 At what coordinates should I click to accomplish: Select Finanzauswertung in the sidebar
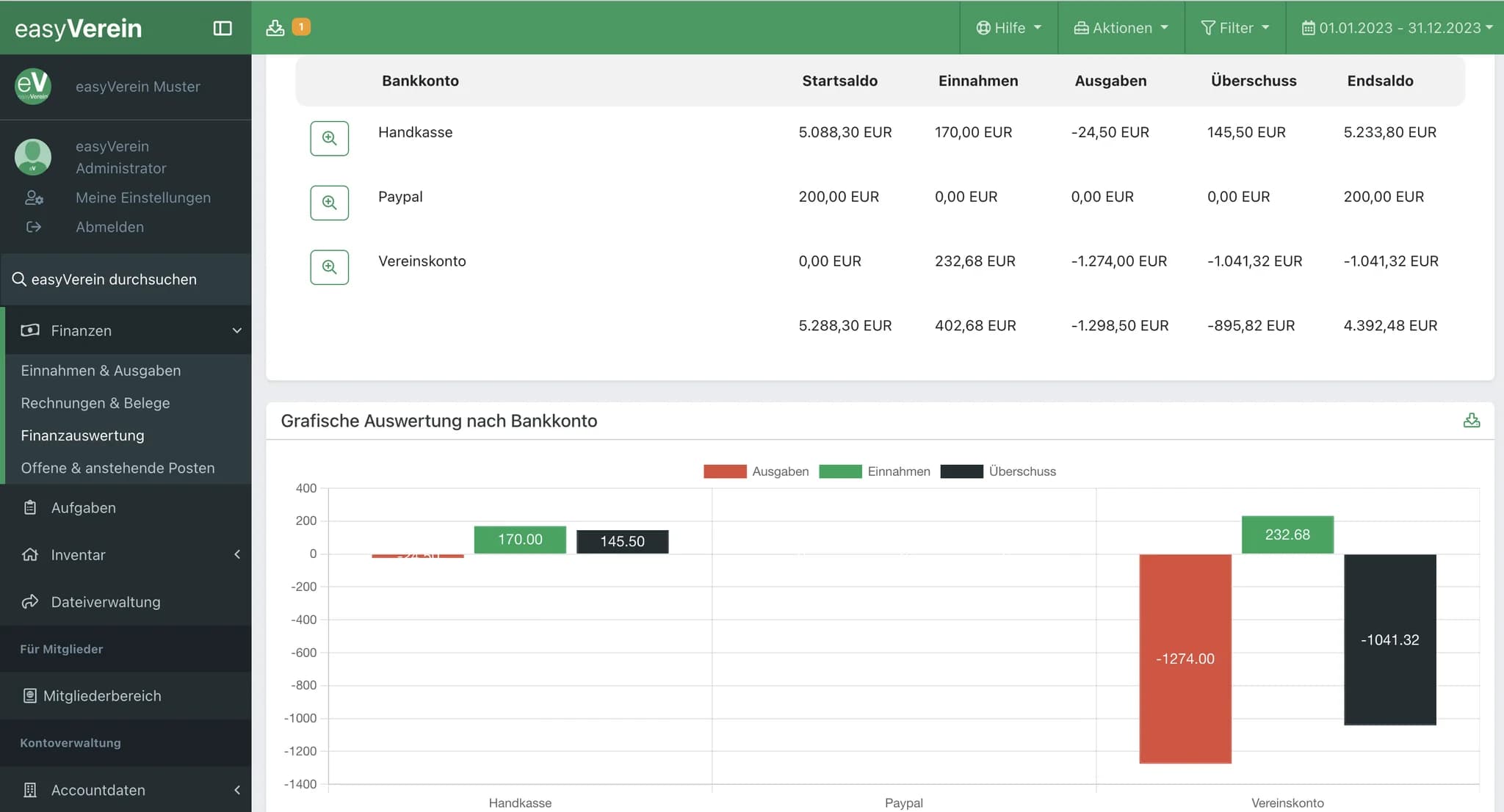pos(82,435)
